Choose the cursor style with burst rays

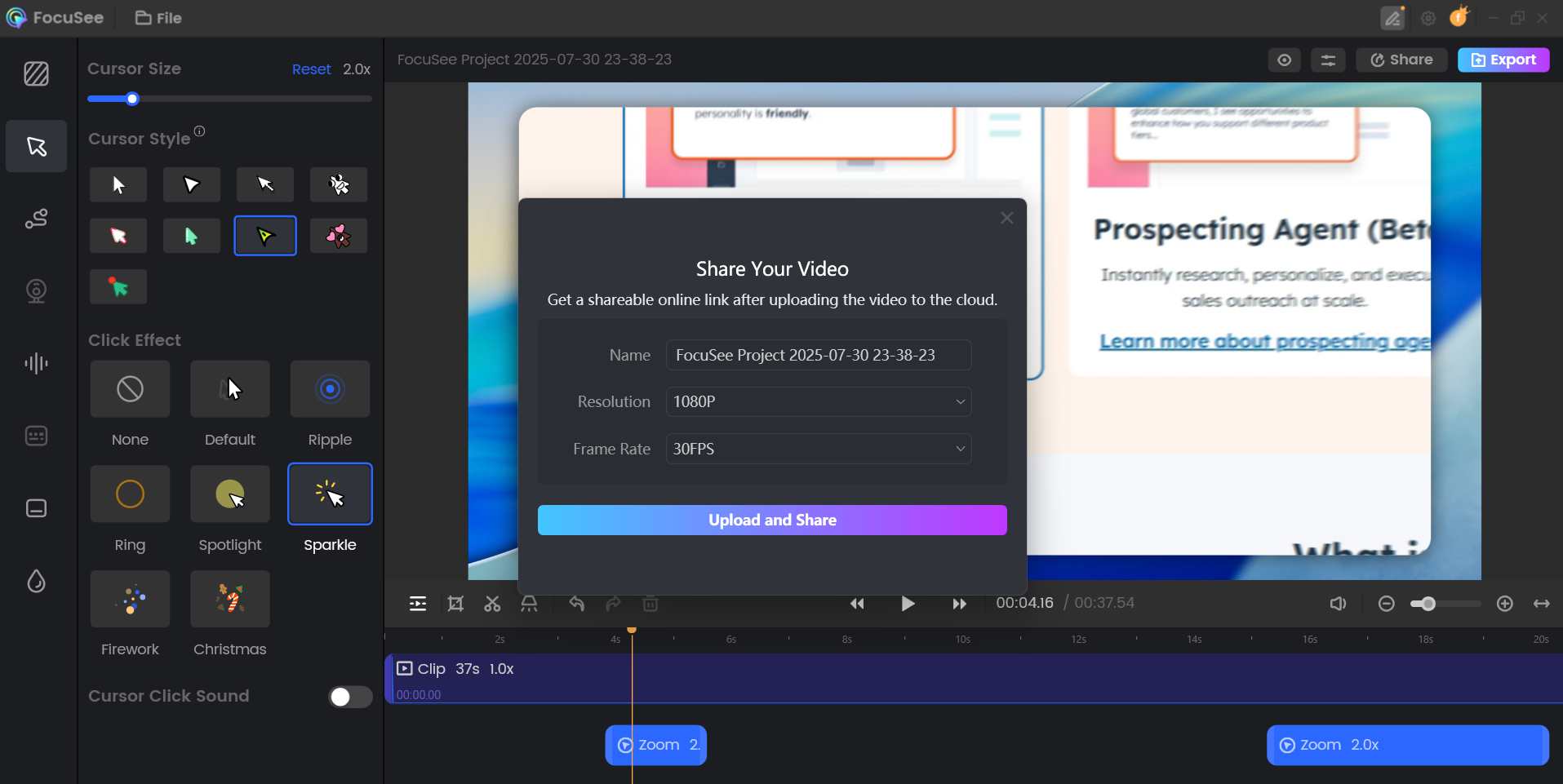click(339, 184)
